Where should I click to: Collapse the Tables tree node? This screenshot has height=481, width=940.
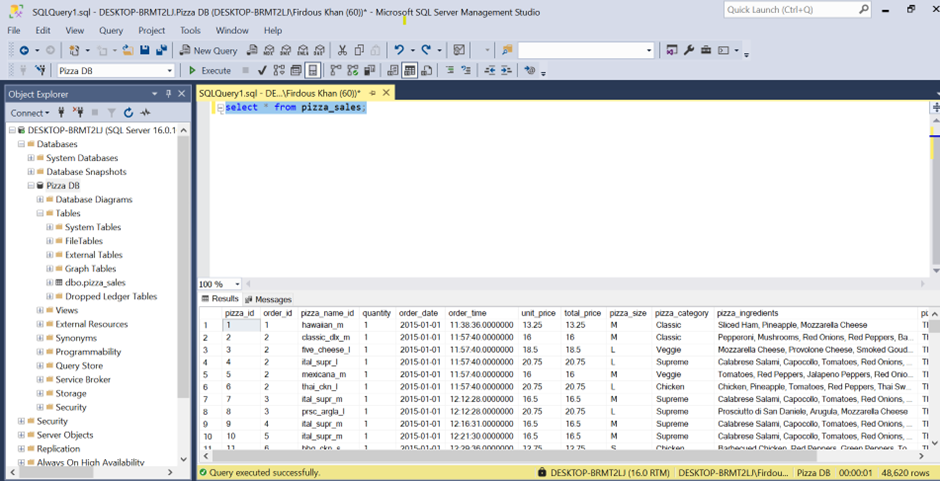tap(40, 214)
